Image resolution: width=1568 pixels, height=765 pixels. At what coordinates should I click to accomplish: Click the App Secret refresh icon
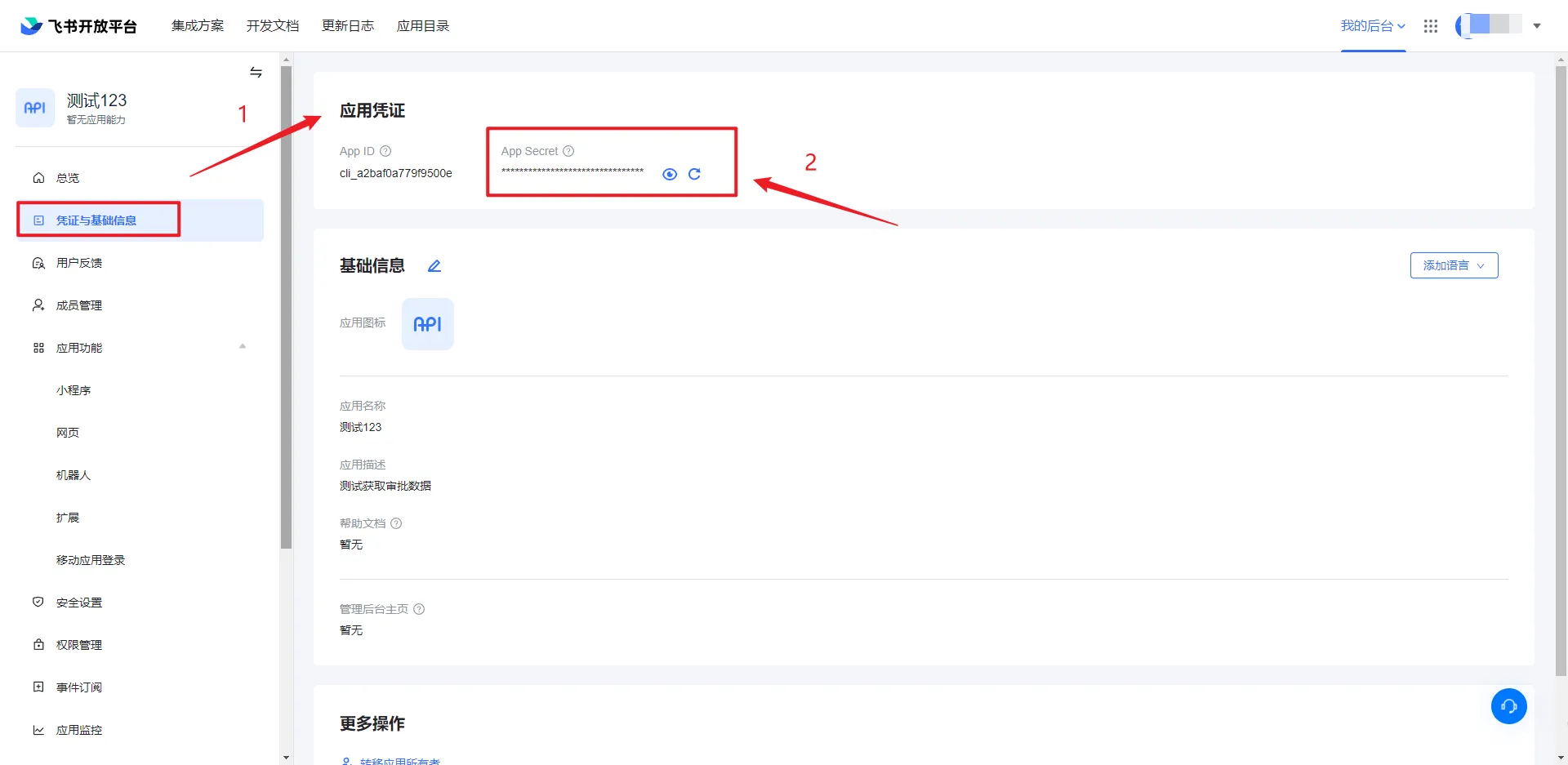[x=694, y=174]
